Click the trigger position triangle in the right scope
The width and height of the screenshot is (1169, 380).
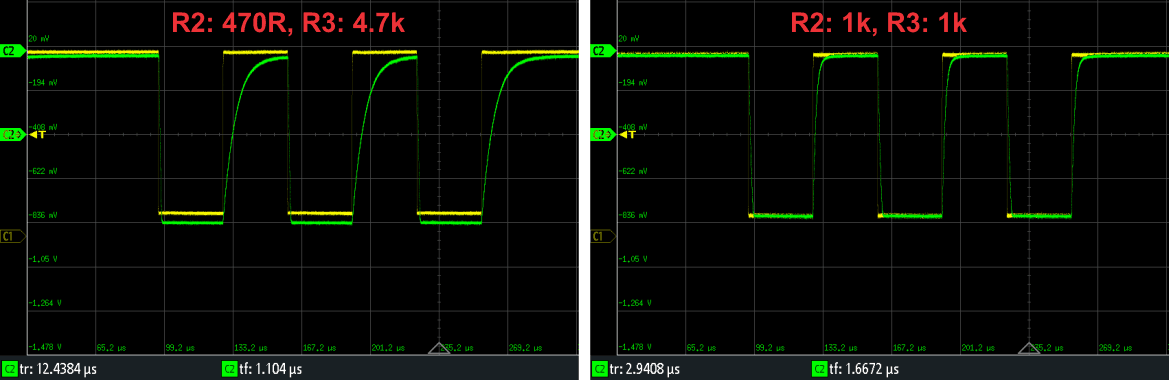tap(1030, 349)
